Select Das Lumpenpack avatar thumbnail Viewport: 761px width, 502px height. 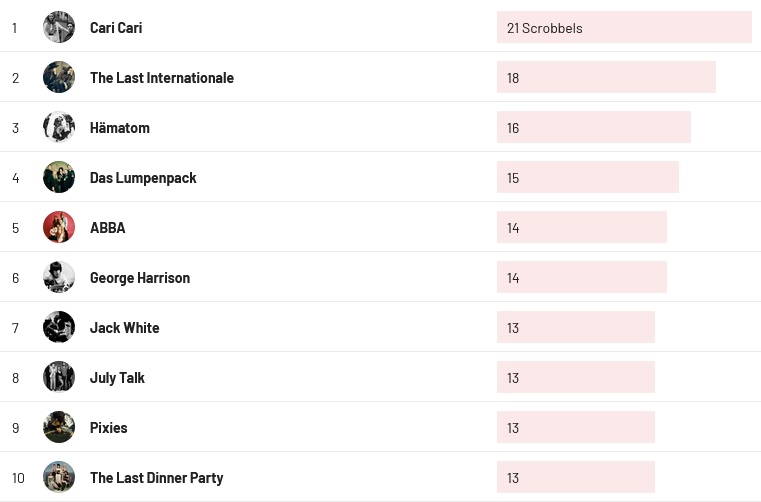(x=59, y=177)
